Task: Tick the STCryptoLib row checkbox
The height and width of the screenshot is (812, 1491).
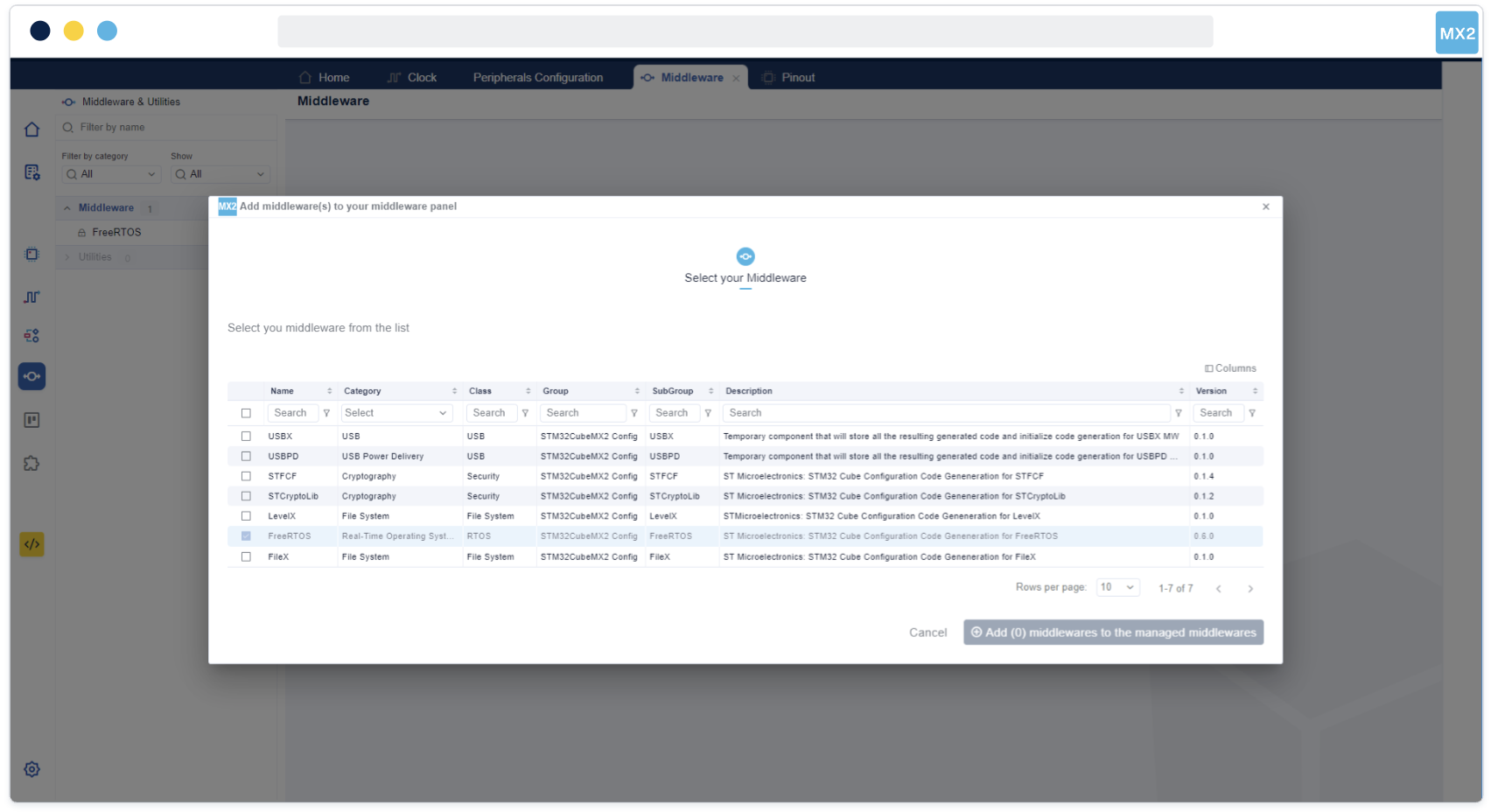Action: [x=246, y=496]
